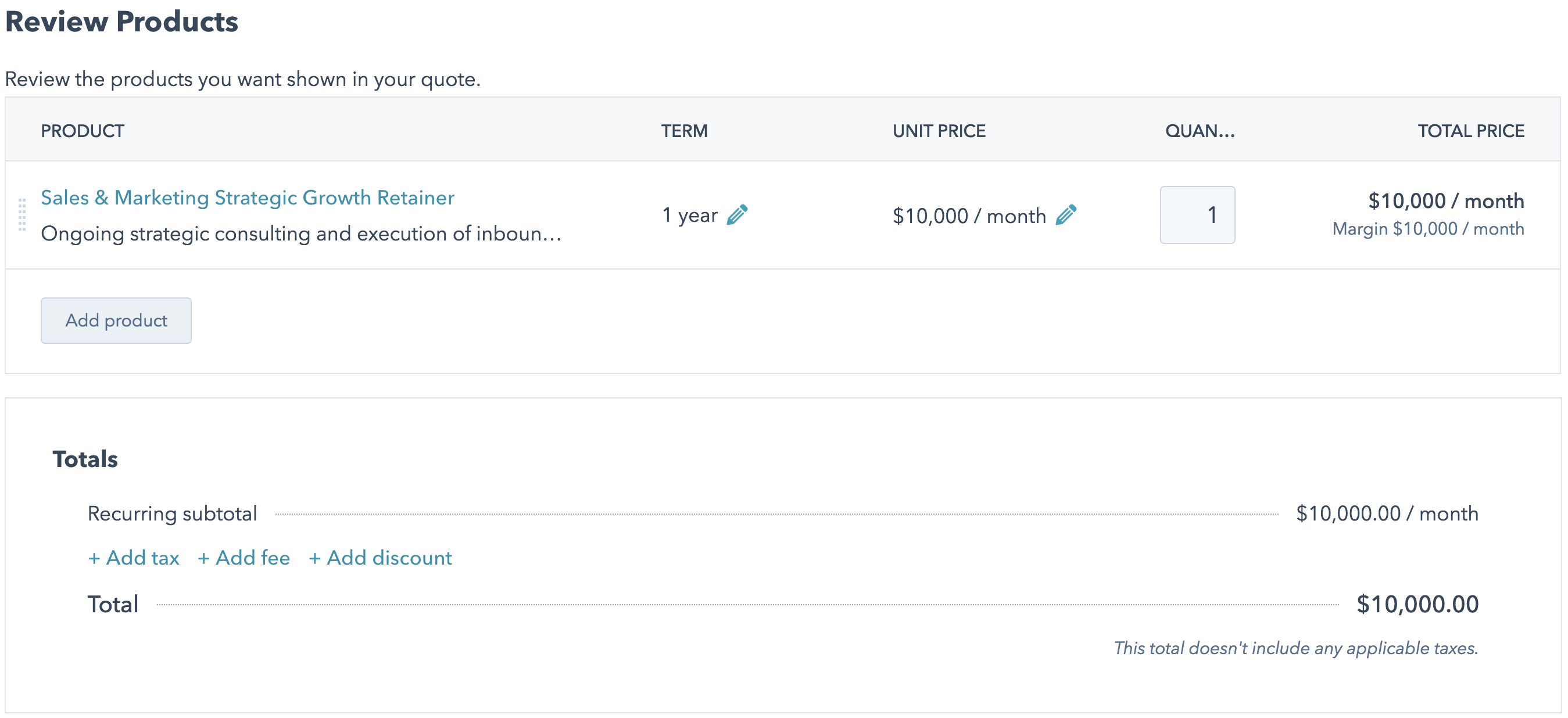Edit the 1 year term pencil icon
1568x718 pixels.
pyautogui.click(x=737, y=215)
